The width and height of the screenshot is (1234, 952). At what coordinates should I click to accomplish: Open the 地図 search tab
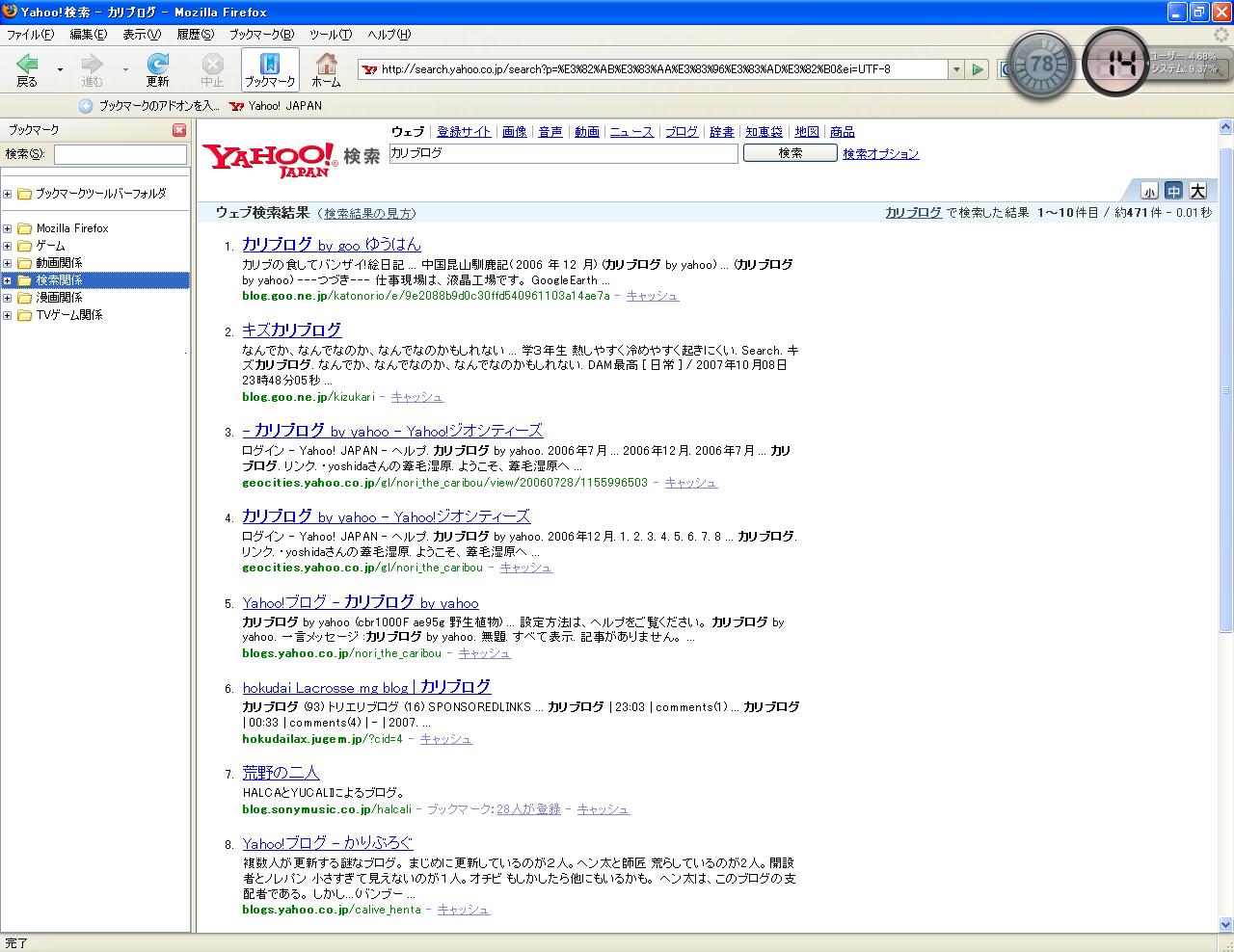(x=807, y=132)
